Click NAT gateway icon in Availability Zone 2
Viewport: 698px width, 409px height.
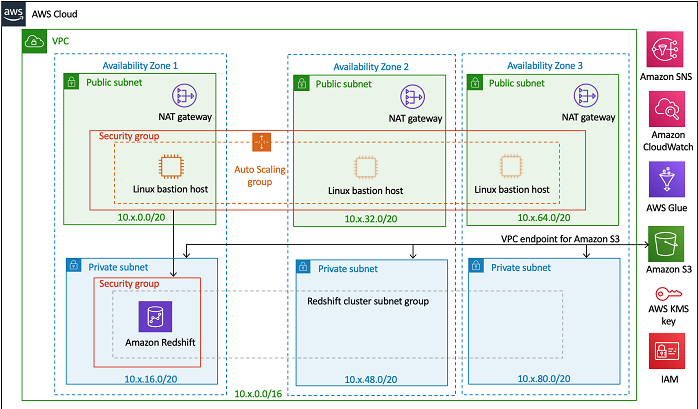click(x=412, y=97)
